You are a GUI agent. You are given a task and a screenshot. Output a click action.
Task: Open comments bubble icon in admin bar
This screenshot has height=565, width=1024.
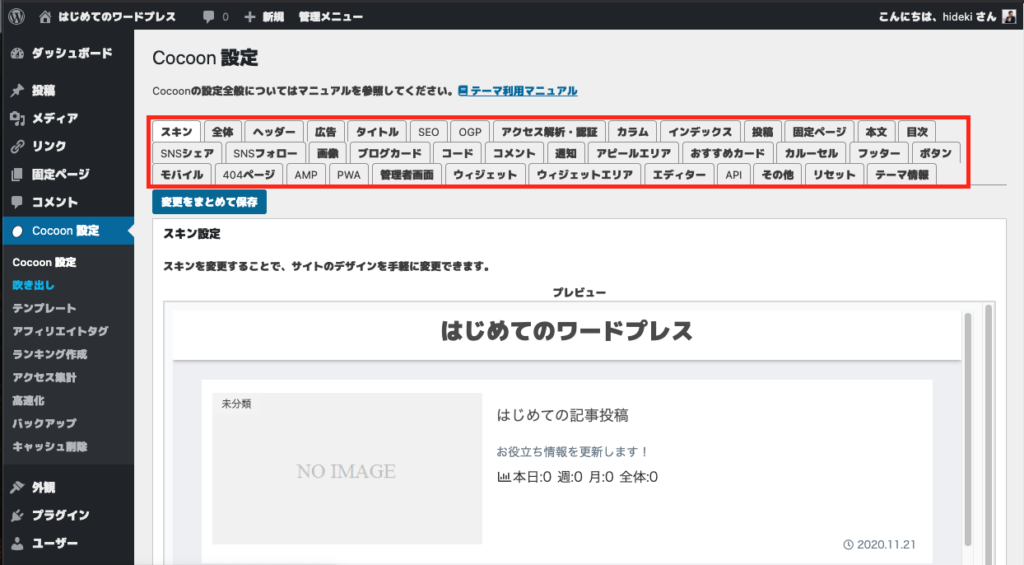click(208, 17)
